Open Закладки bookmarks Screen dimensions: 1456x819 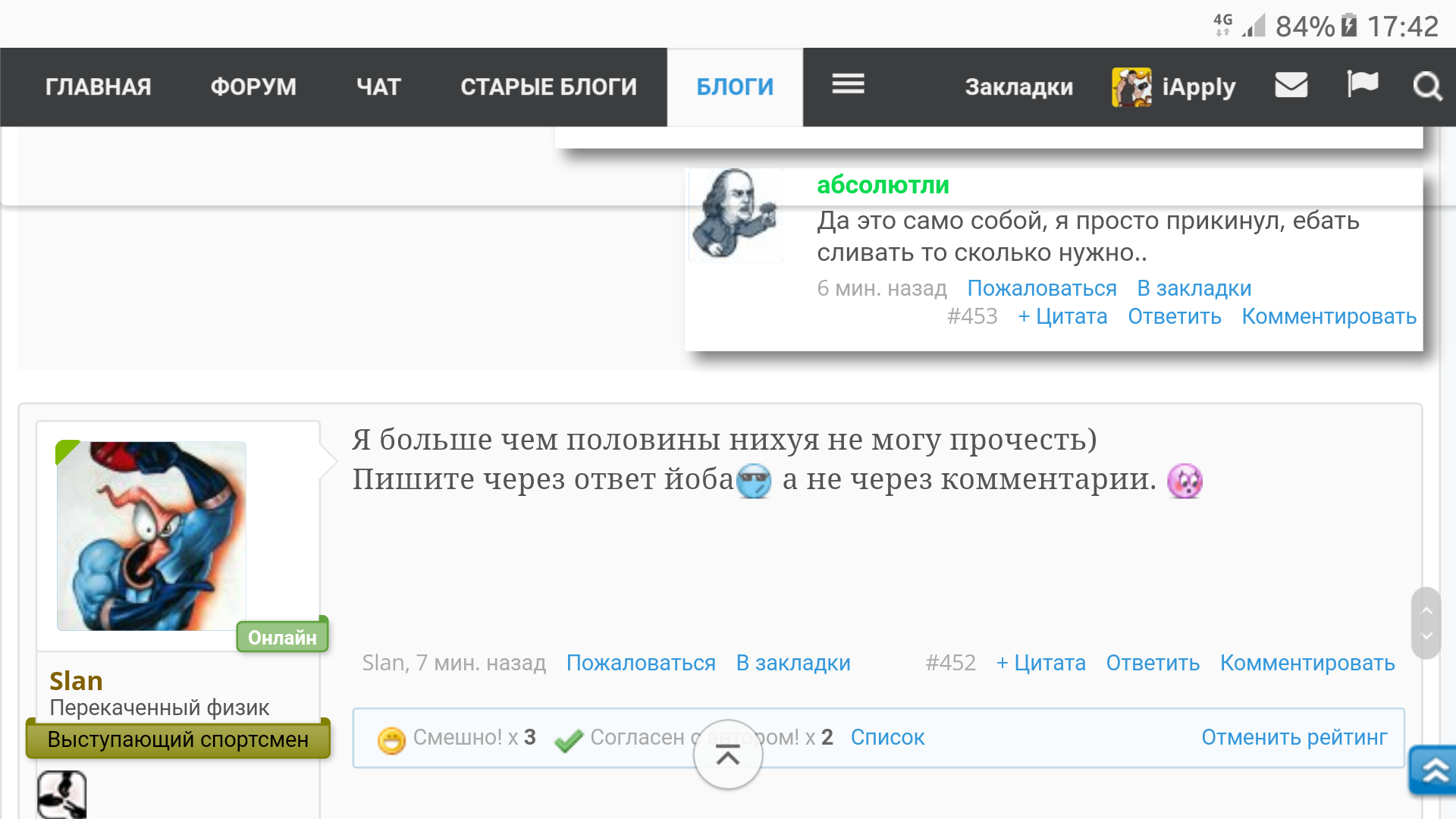[1018, 87]
